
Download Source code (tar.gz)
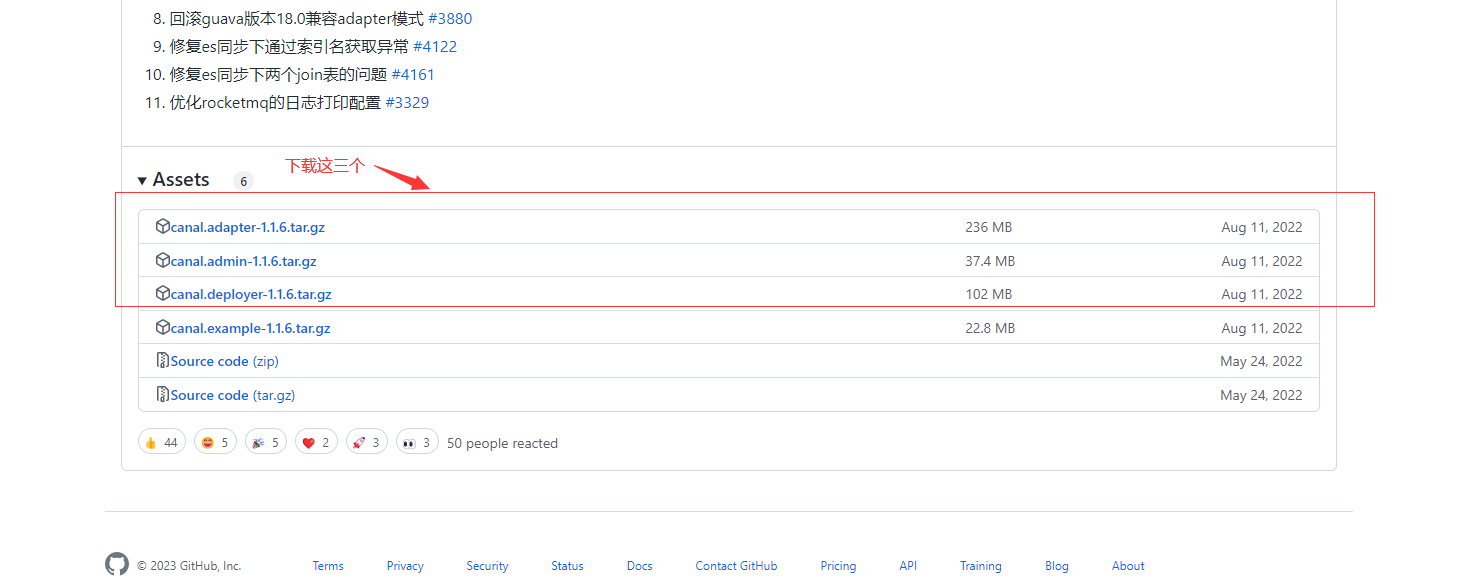pyautogui.click(x=232, y=395)
